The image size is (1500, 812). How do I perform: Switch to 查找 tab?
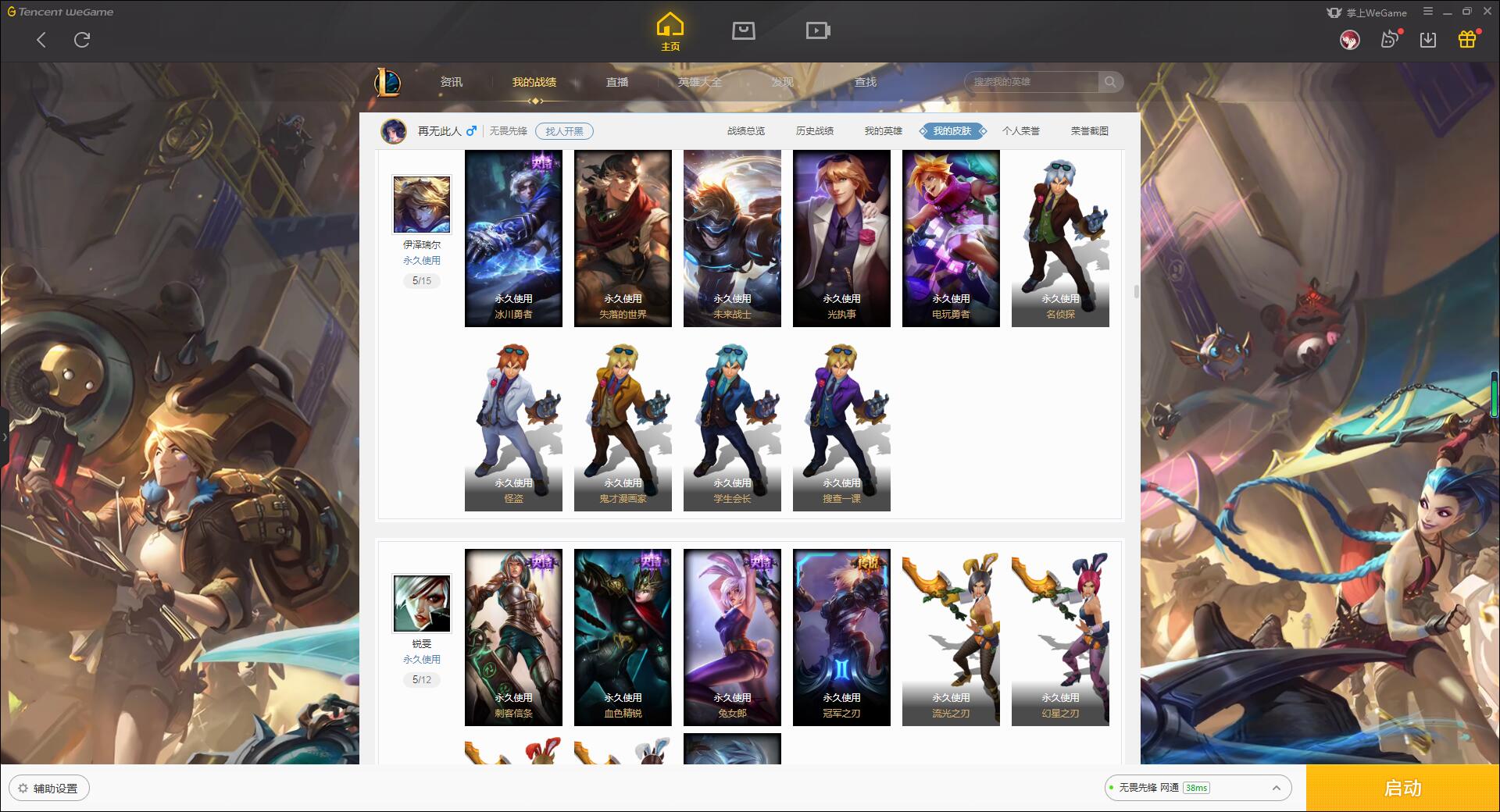coord(866,82)
